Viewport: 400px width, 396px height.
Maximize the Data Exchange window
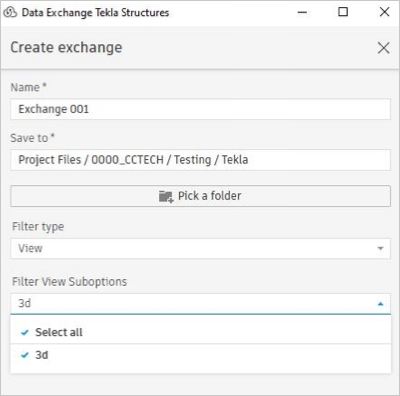click(x=343, y=12)
